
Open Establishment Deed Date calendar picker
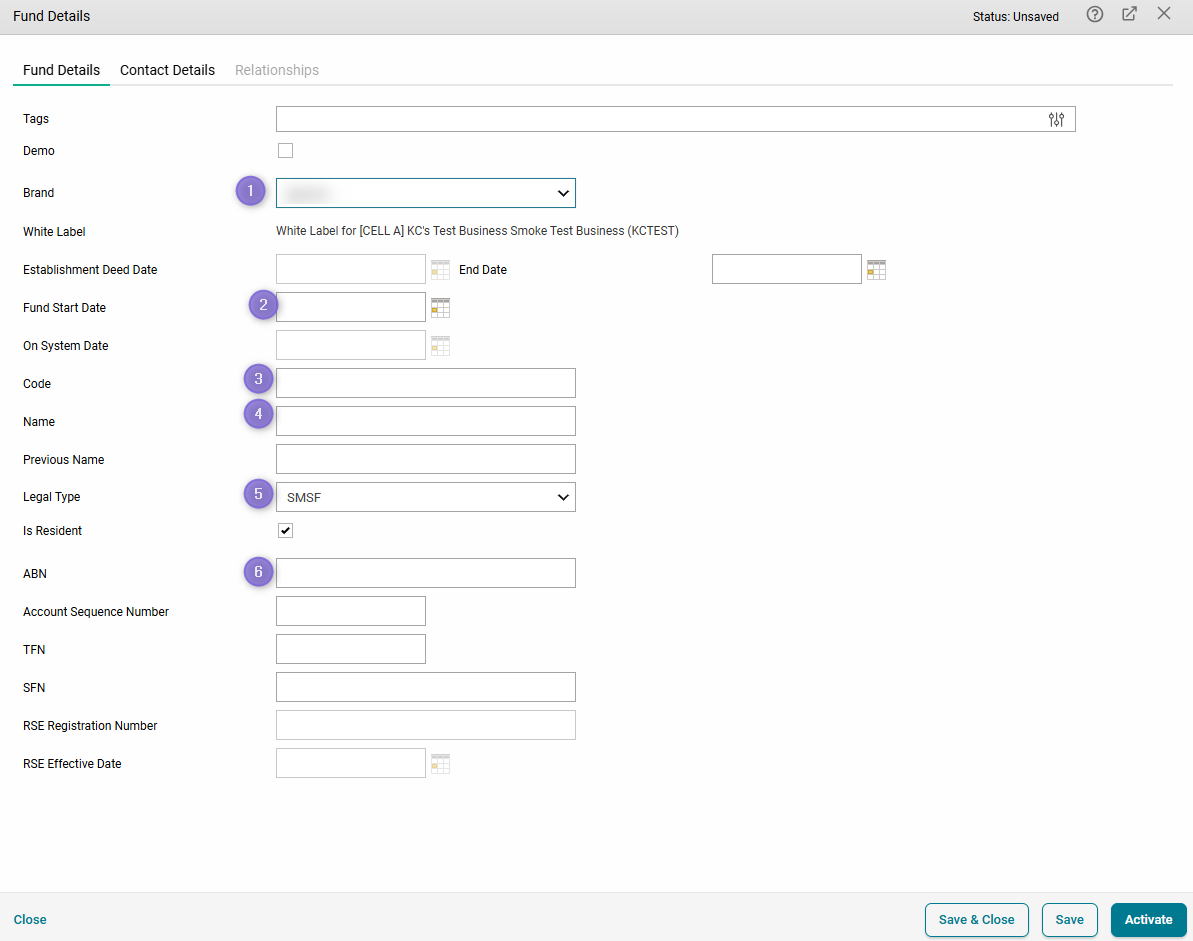[441, 270]
